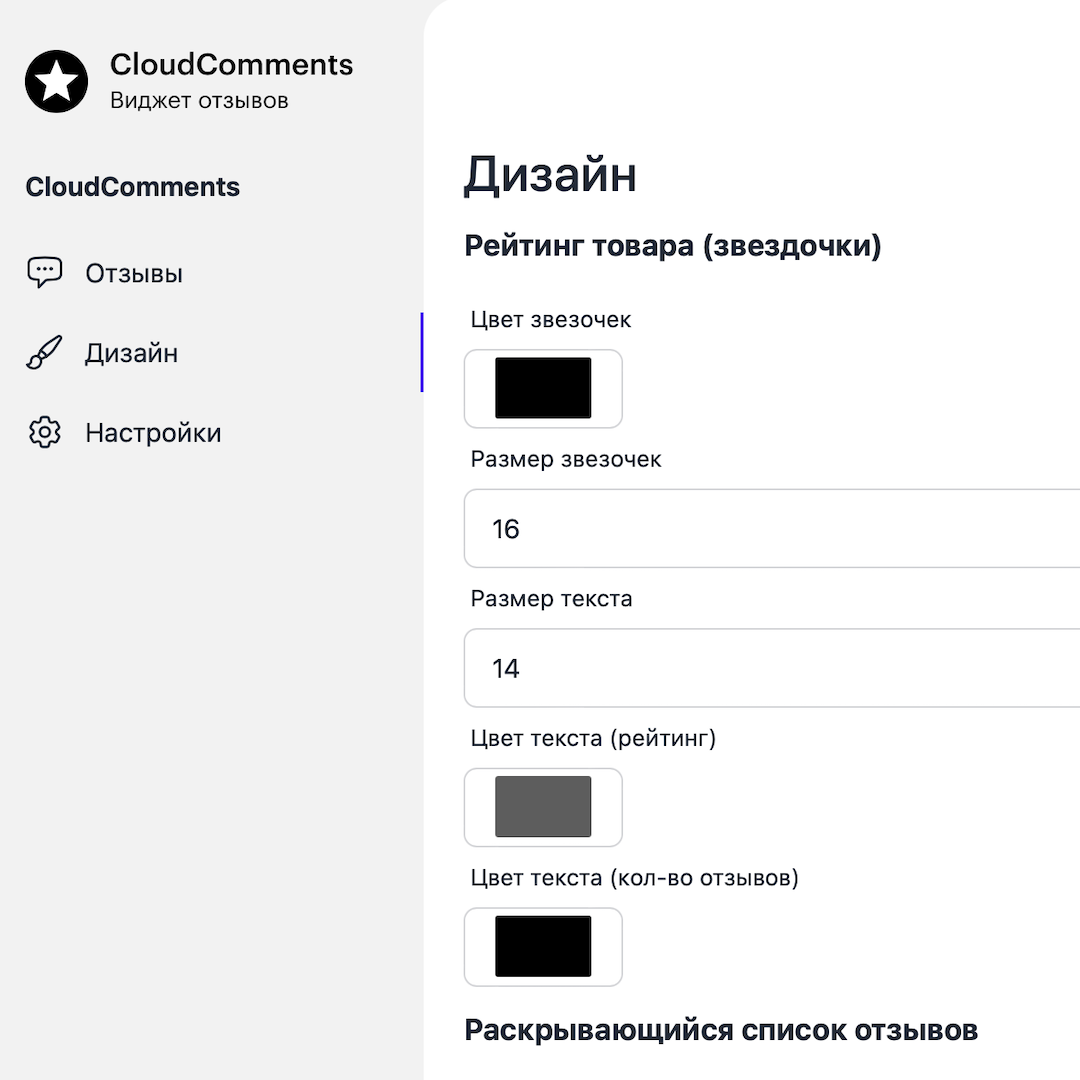Click the Дизайн page heading
Image resolution: width=1080 pixels, height=1080 pixels.
click(x=551, y=175)
